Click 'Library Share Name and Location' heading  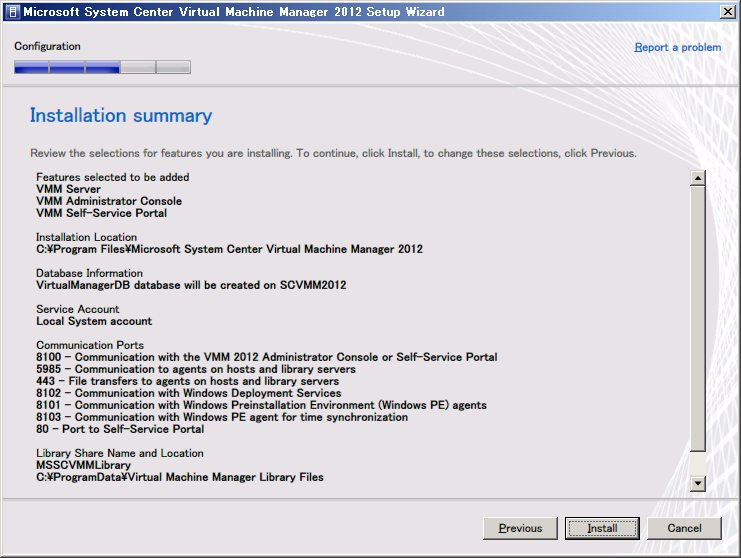[120, 453]
